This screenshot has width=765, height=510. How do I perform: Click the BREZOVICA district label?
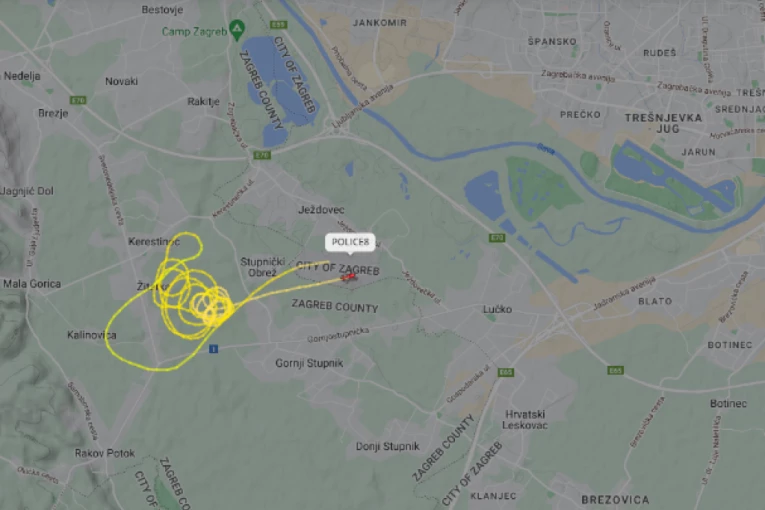click(x=615, y=500)
